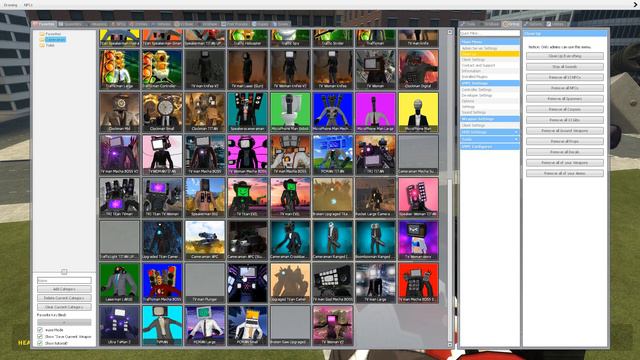
Task: Click the Add Category button
Action: point(64,289)
